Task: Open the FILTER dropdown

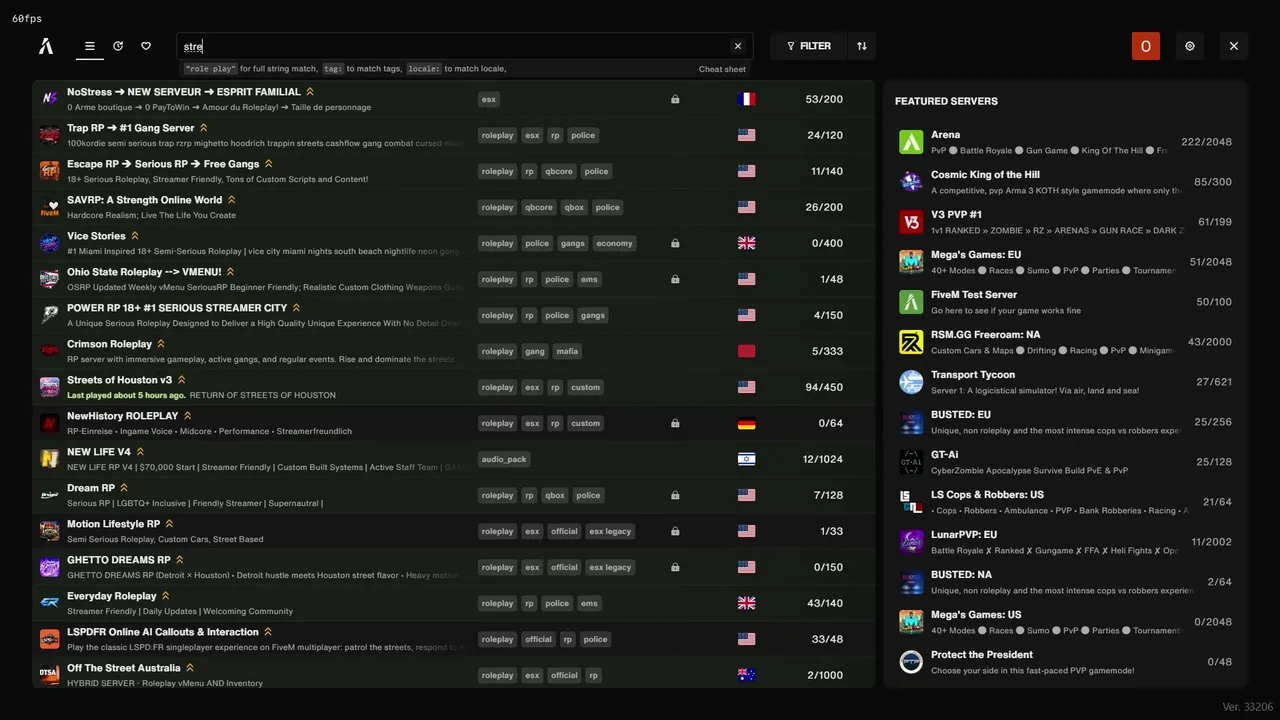Action: (x=809, y=46)
